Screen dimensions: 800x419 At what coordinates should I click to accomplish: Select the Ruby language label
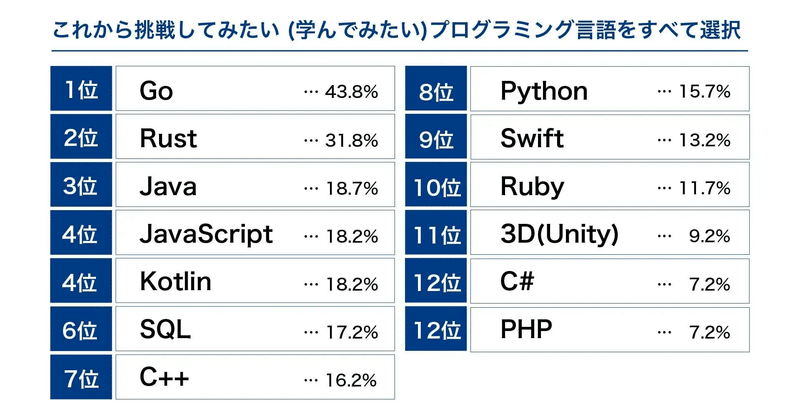532,187
